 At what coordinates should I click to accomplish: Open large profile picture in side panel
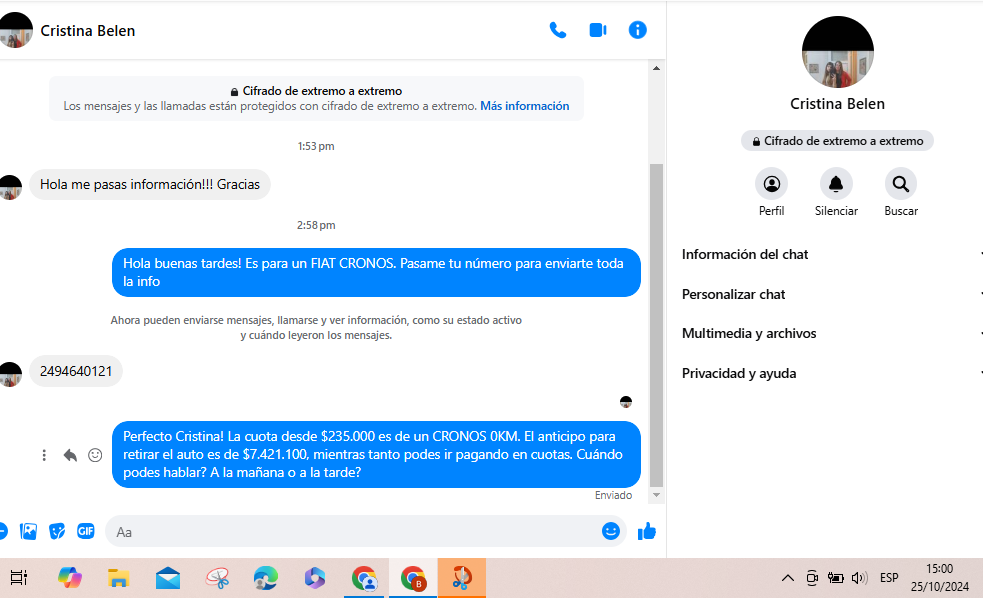[838, 52]
